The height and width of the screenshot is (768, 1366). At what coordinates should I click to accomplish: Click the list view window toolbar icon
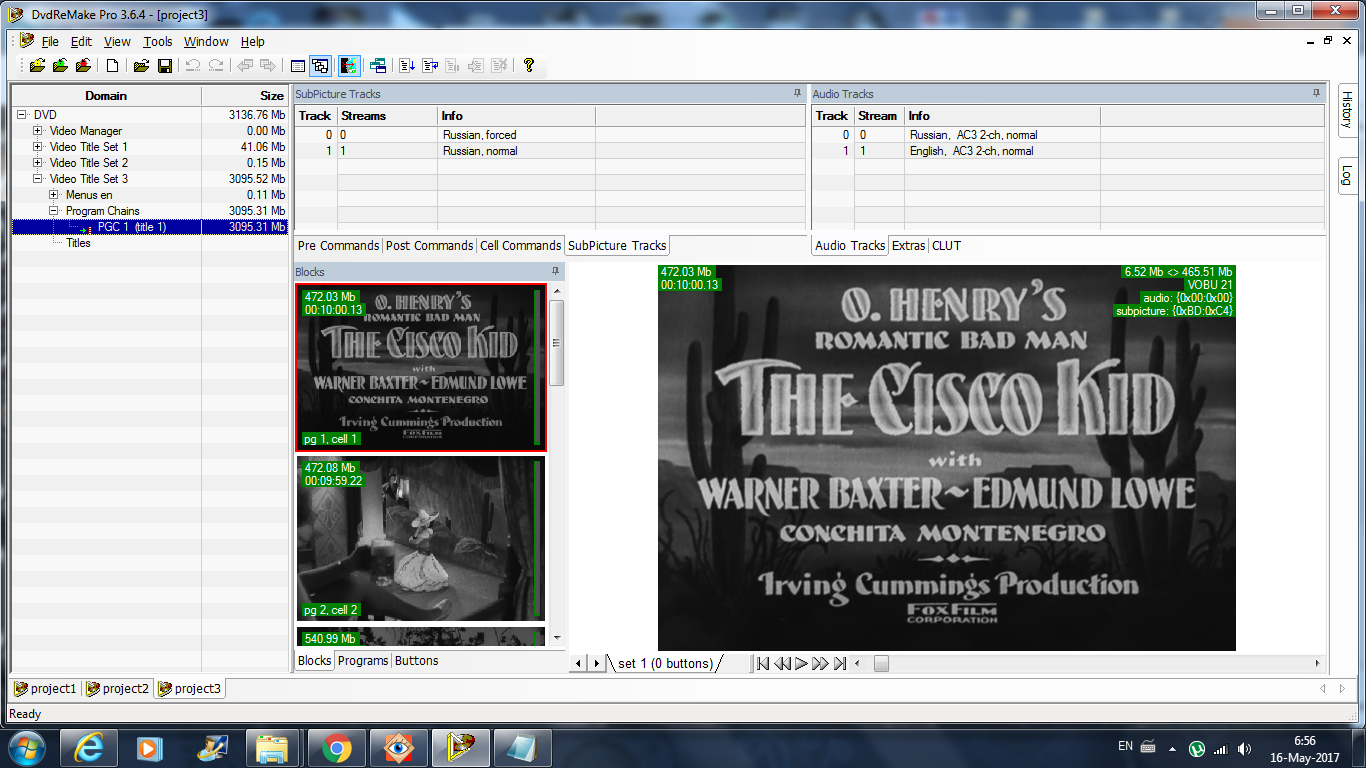click(297, 66)
